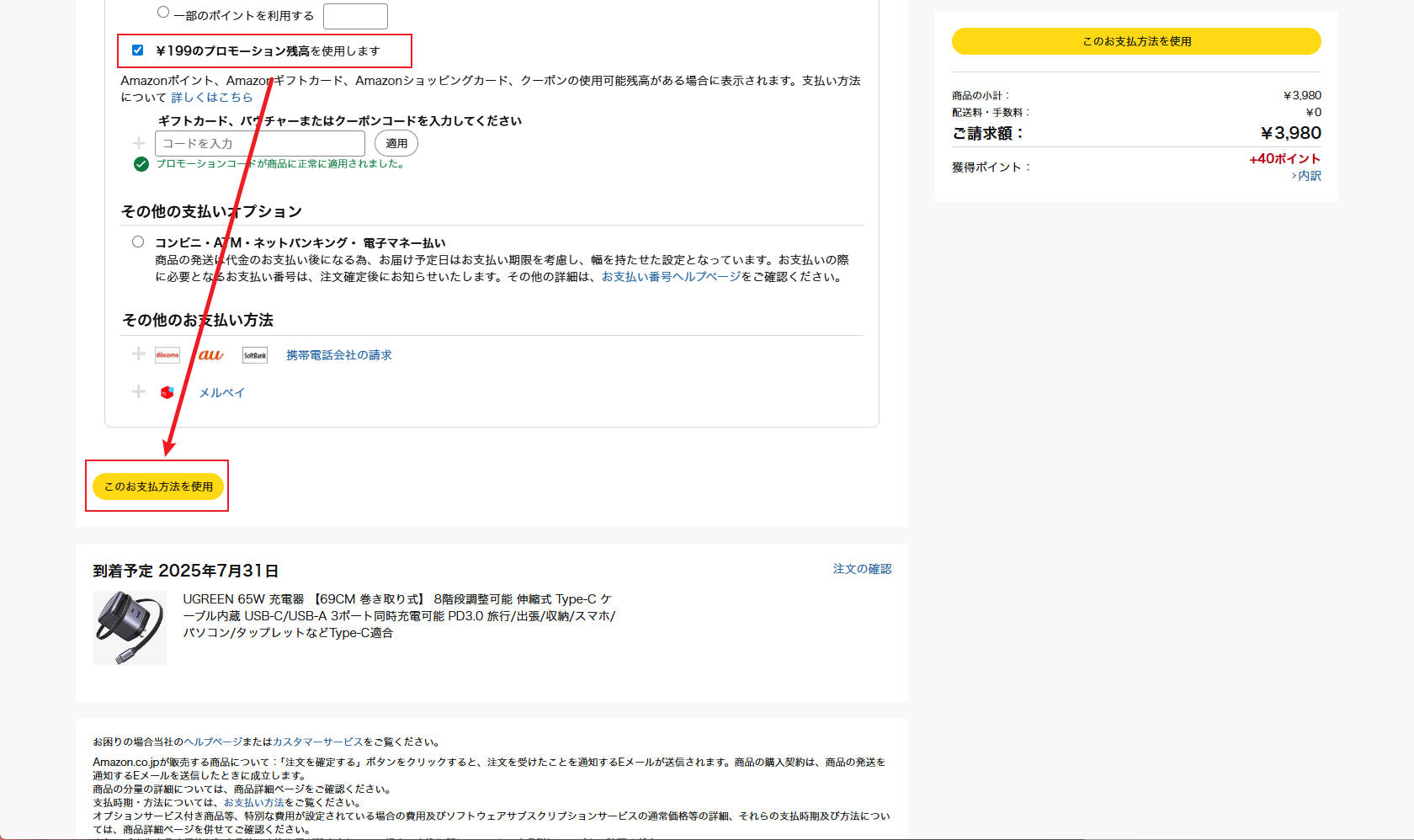Open the お支払い番号ヘルプページ link
Image resolution: width=1414 pixels, height=840 pixels.
pos(671,277)
